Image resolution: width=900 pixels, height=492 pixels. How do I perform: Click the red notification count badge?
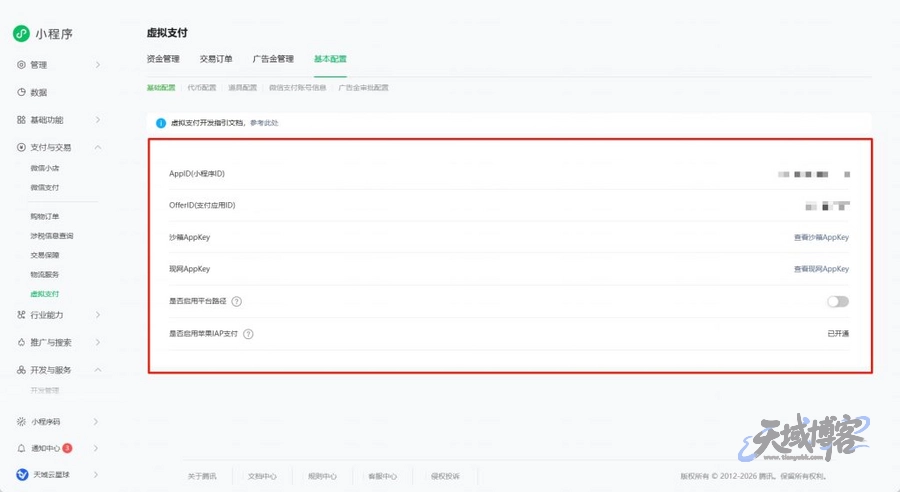click(67, 448)
